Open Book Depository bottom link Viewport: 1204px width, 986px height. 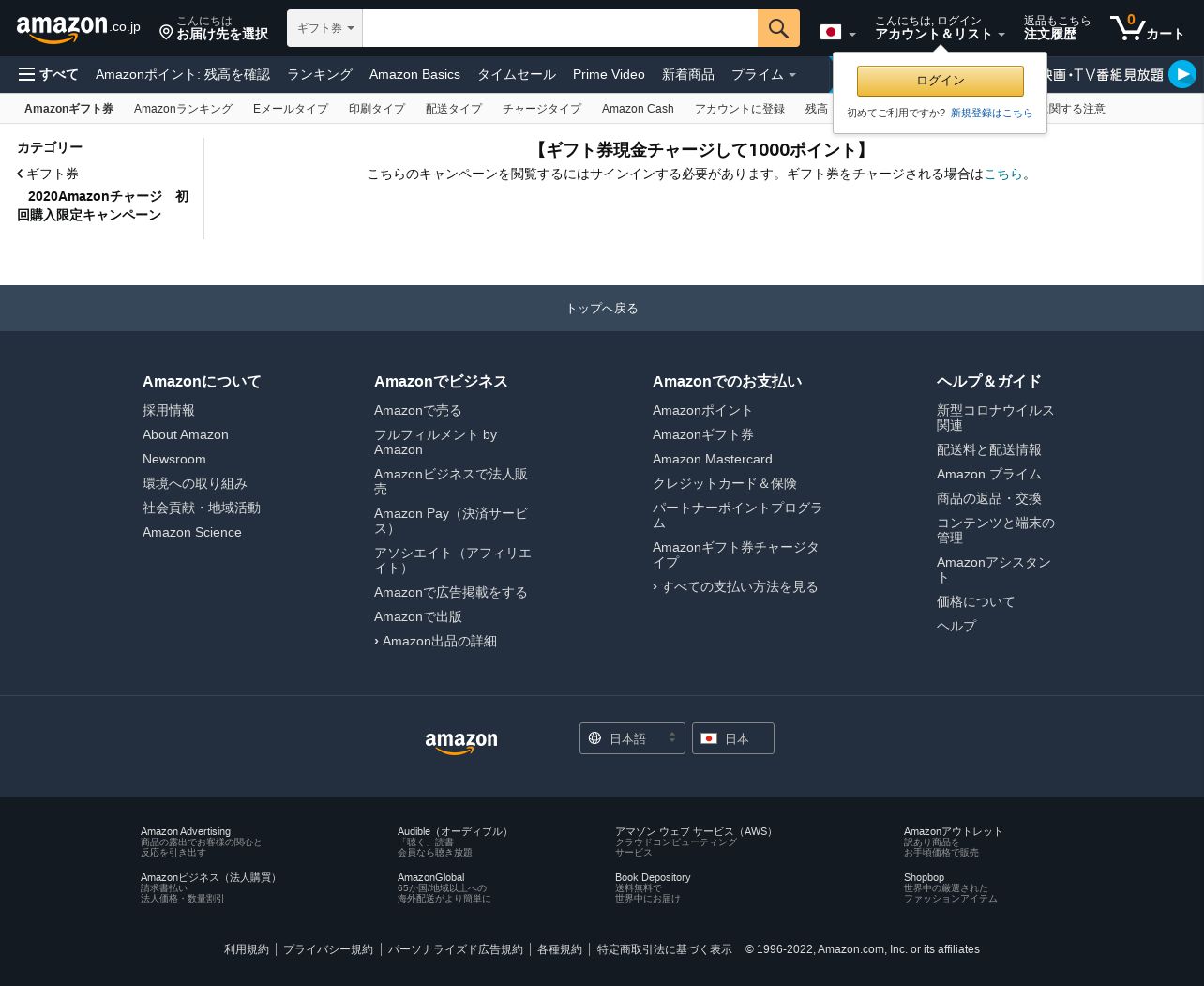click(x=653, y=877)
